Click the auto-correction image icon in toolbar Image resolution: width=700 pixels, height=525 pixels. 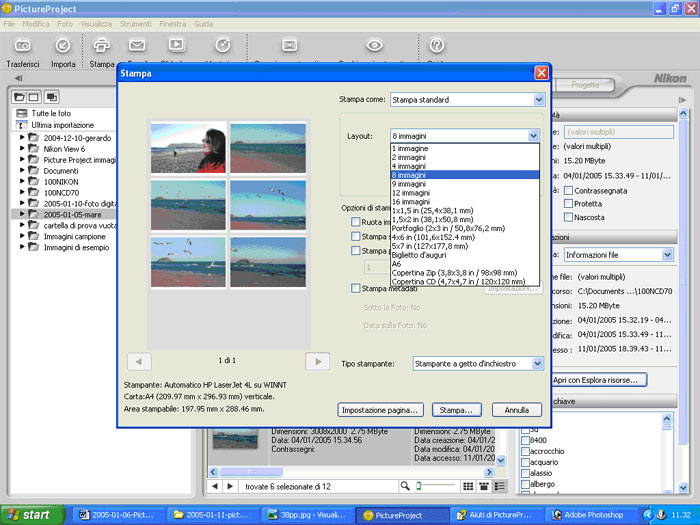click(x=290, y=45)
